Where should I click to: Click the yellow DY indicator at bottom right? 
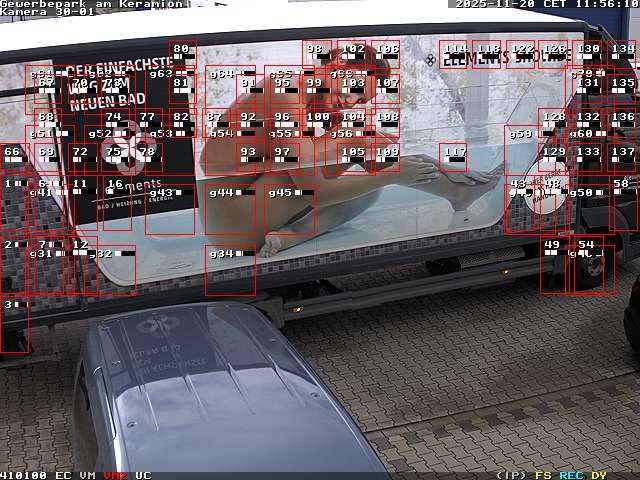(598, 475)
